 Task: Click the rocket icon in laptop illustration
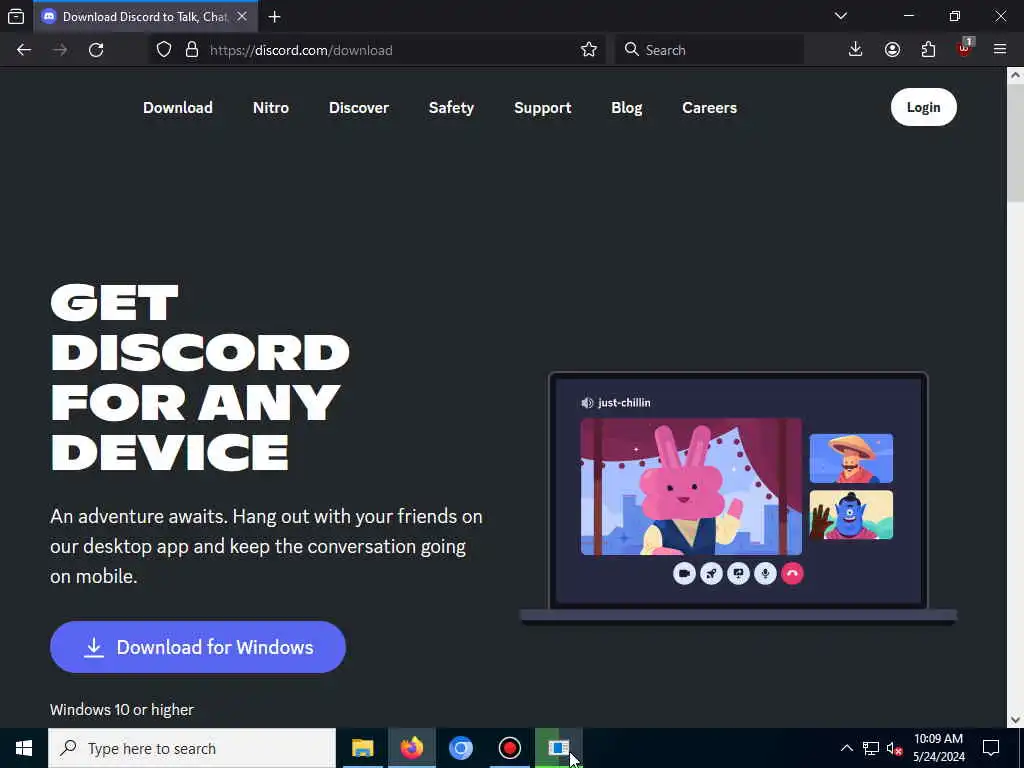coord(711,573)
